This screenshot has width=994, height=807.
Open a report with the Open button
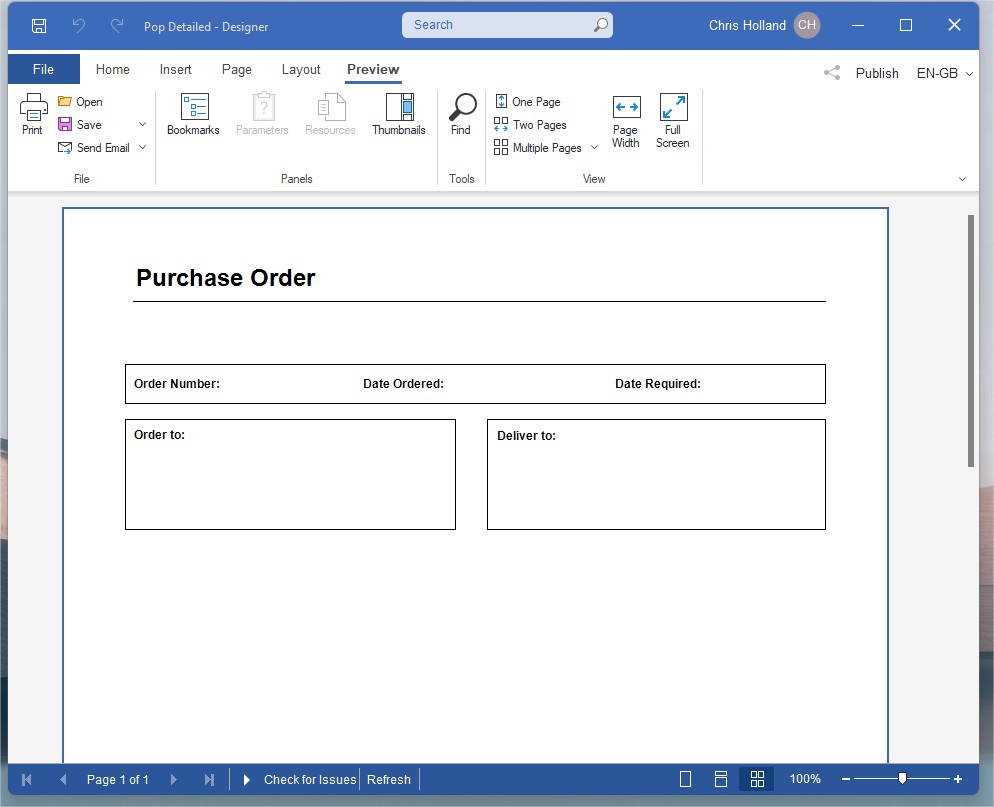80,101
